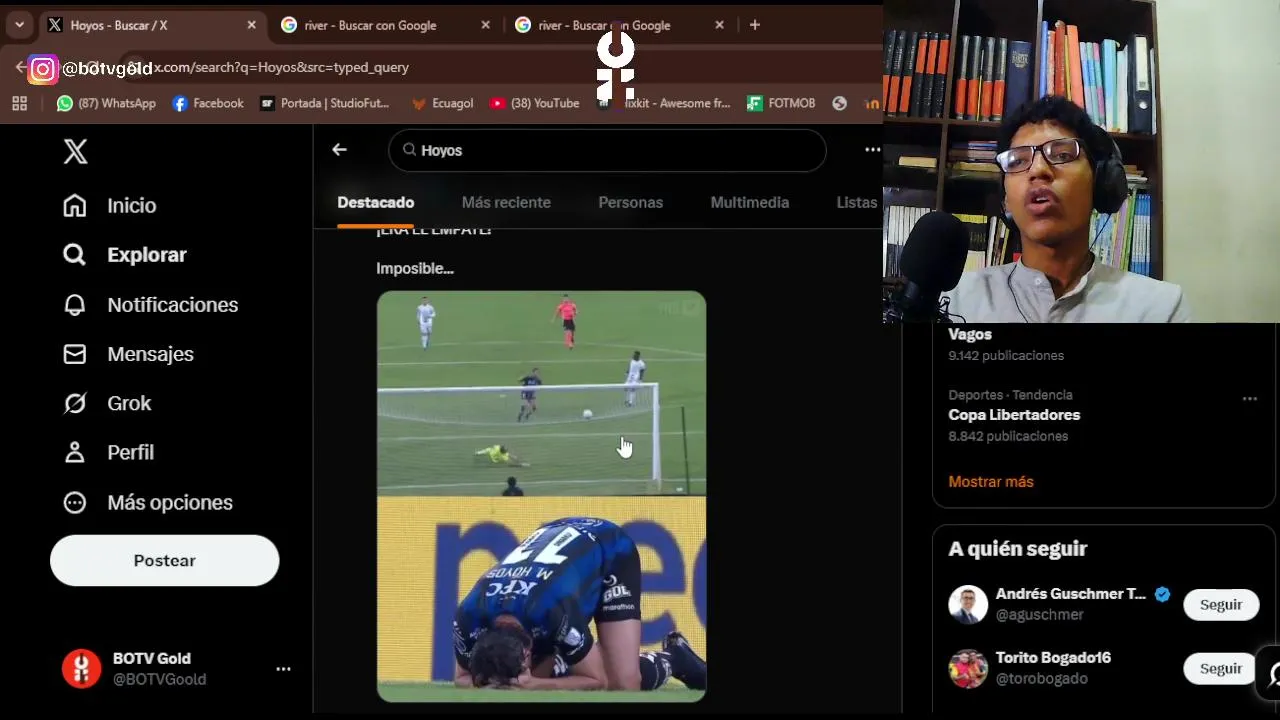
Task: Click browser back arrow
Action: point(20,67)
